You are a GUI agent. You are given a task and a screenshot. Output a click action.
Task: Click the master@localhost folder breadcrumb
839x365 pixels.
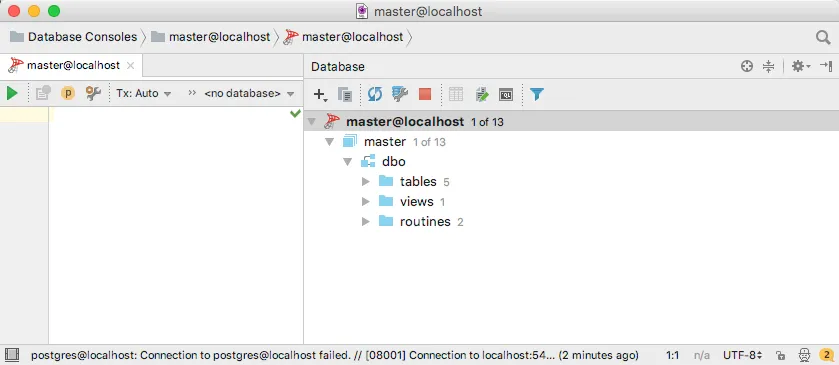pyautogui.click(x=211, y=37)
